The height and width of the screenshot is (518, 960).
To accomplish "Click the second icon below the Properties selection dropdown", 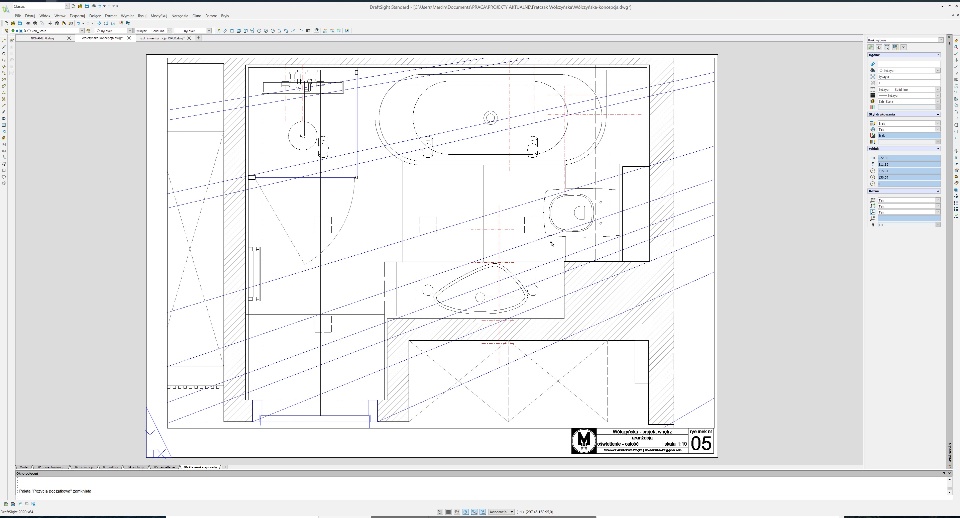I will (x=879, y=47).
